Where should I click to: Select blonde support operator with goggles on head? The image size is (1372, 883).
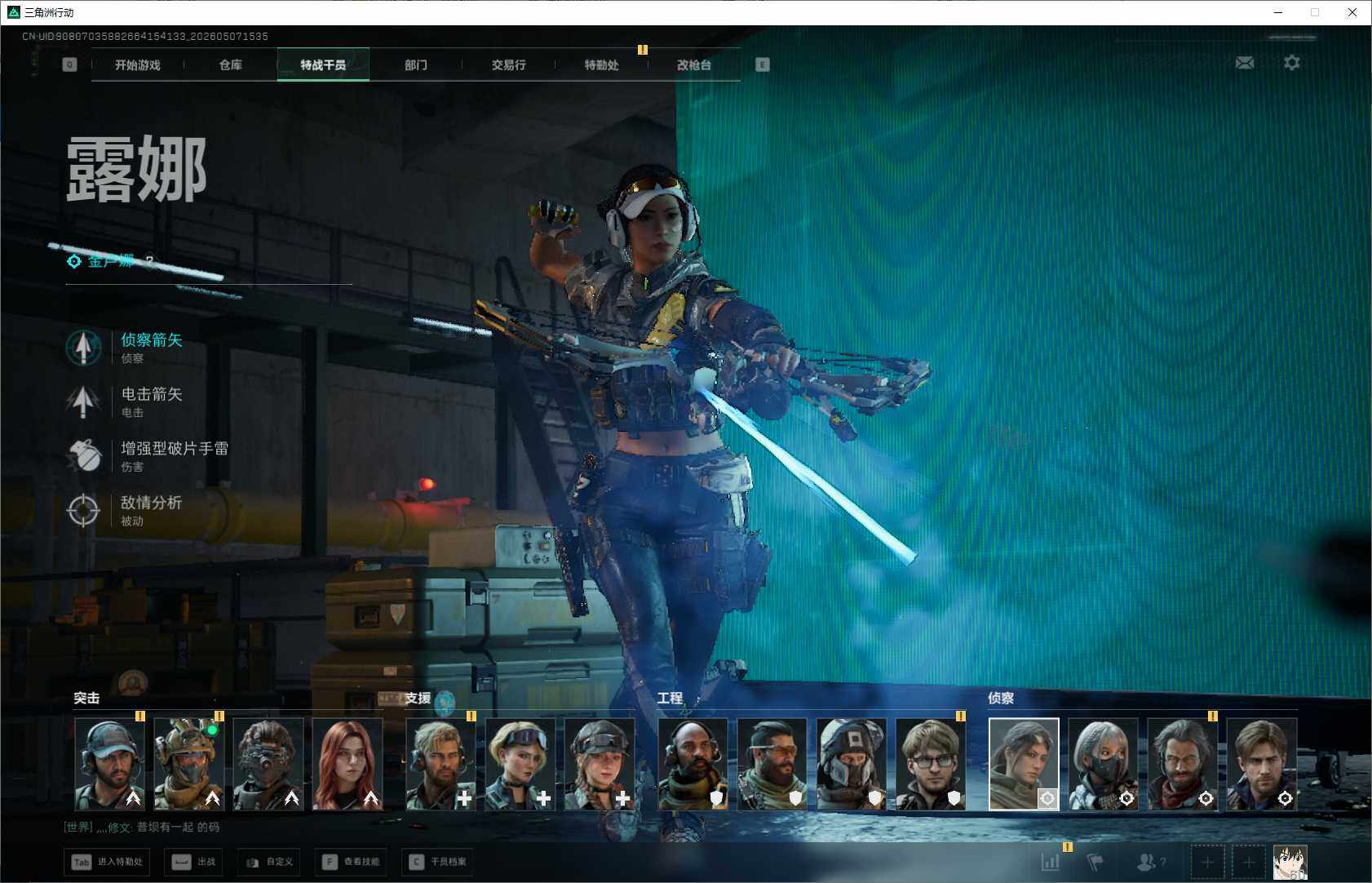click(520, 764)
